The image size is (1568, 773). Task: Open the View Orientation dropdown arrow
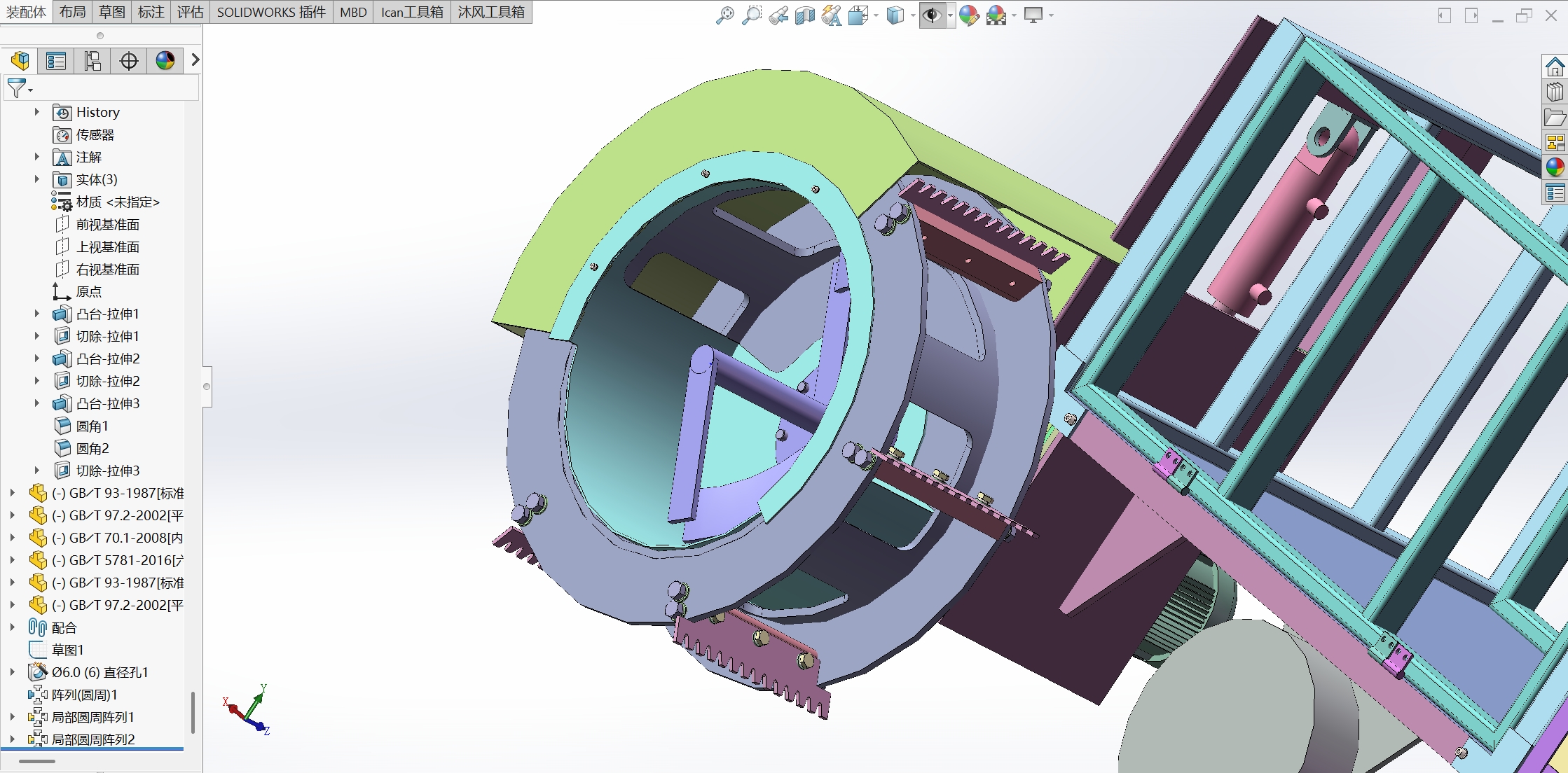click(876, 15)
